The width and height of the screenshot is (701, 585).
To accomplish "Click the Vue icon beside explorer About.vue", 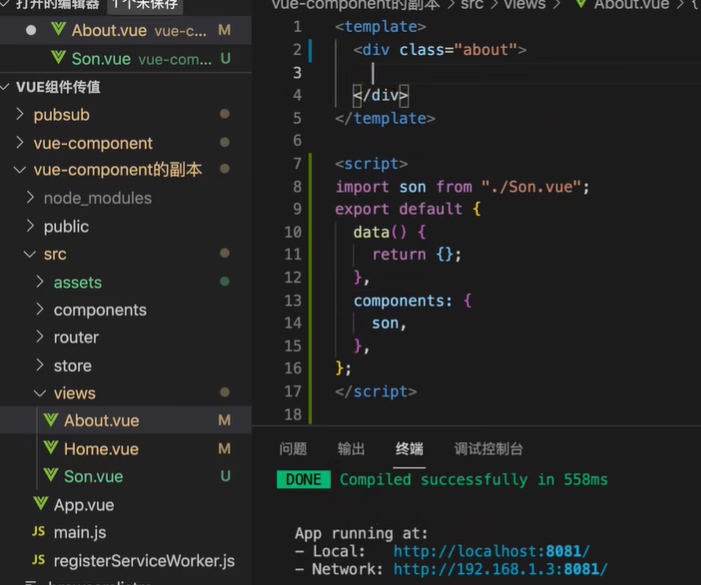I will [51, 419].
